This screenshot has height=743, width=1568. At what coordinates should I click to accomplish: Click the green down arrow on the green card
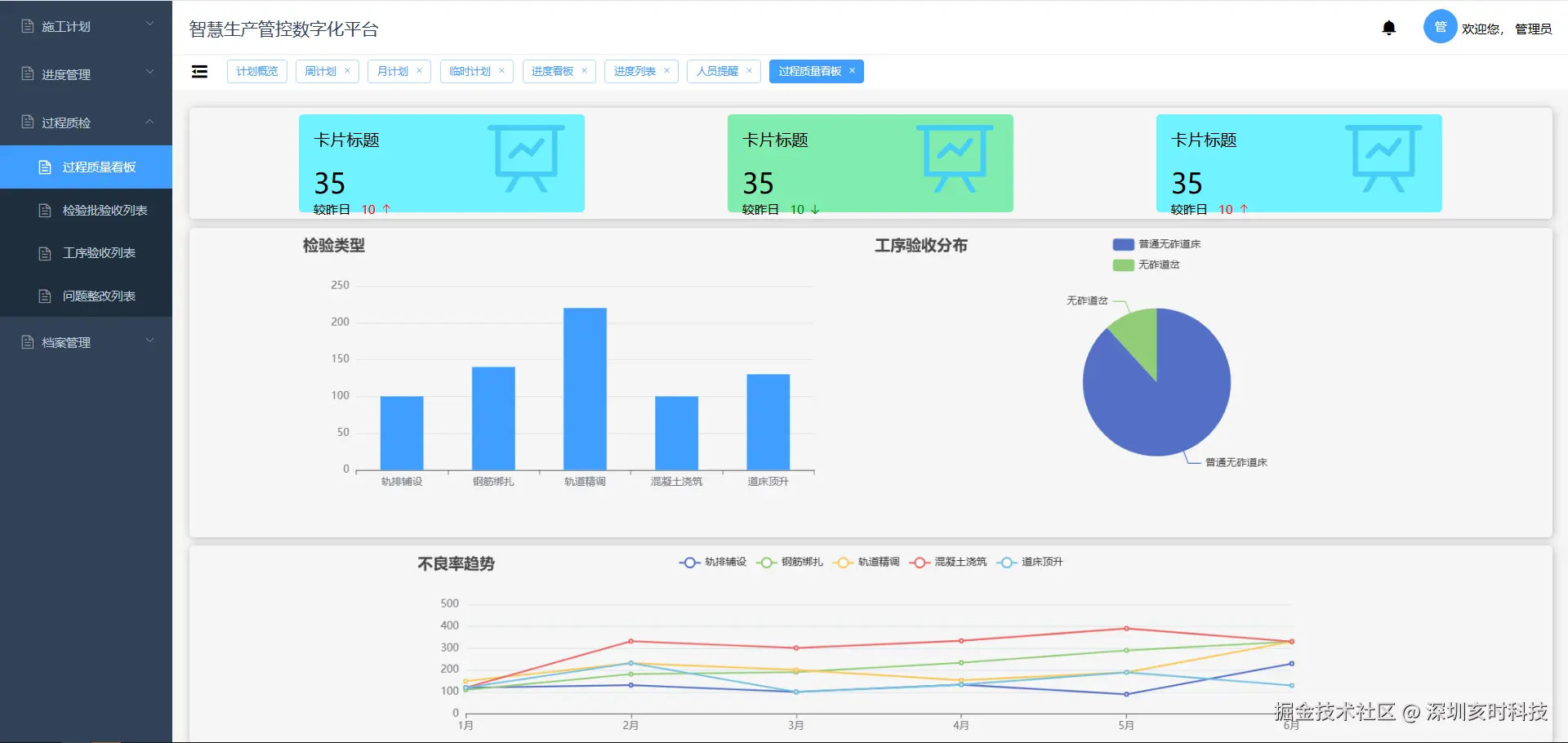(x=815, y=210)
